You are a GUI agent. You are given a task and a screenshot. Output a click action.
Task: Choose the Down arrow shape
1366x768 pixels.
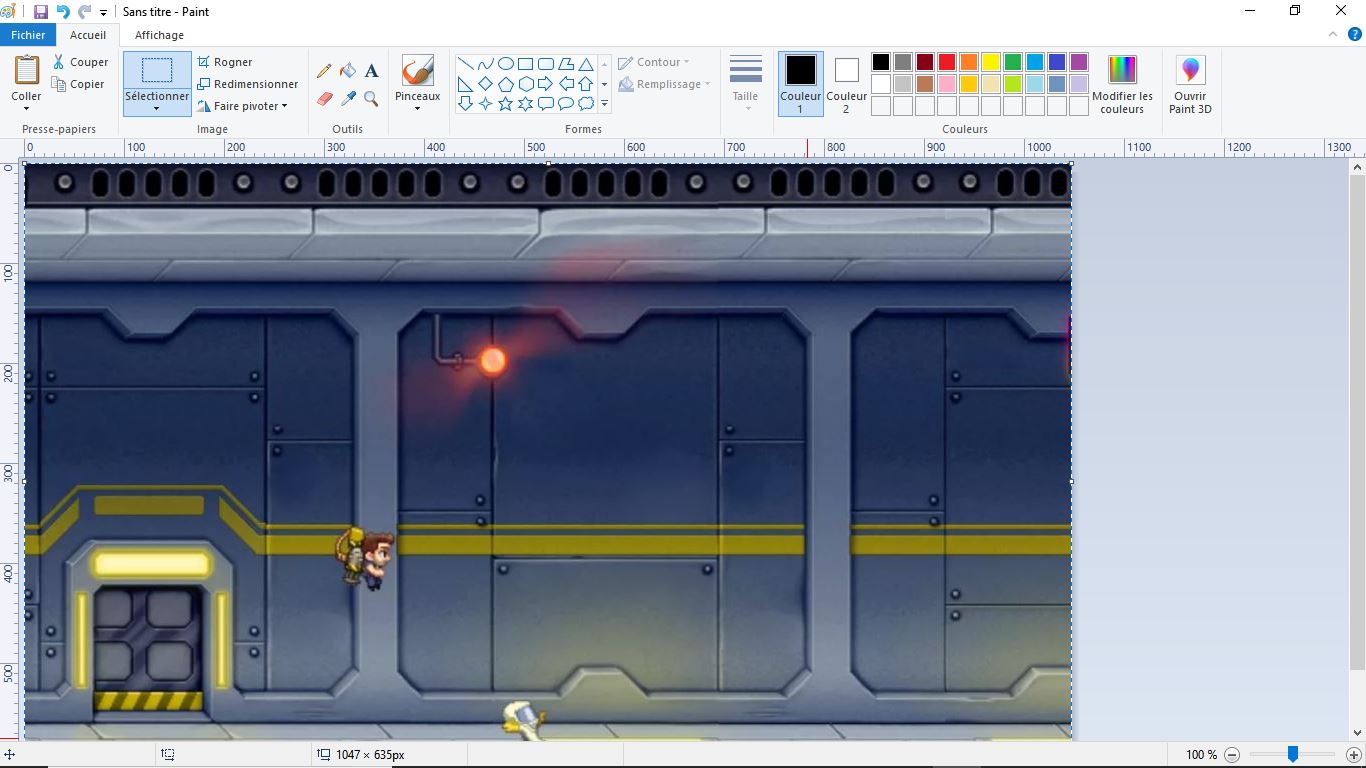tap(465, 103)
